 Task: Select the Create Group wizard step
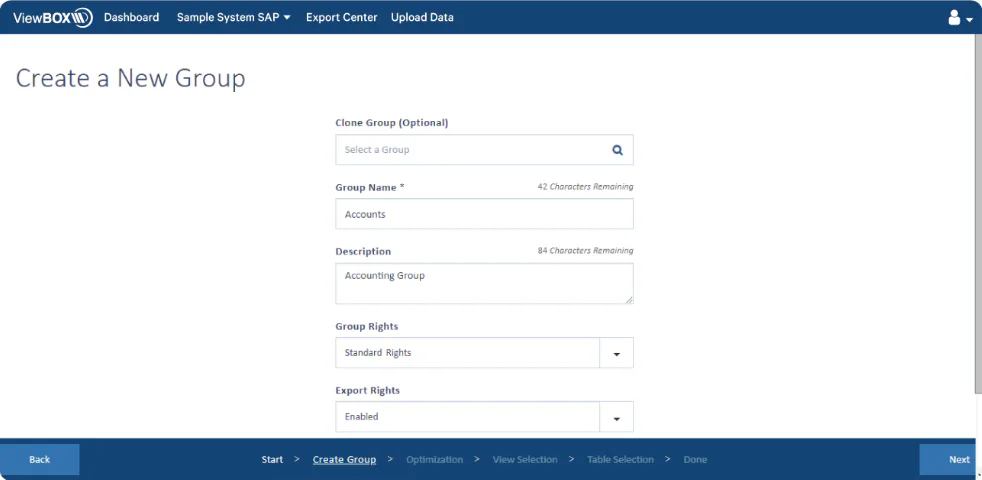(x=344, y=459)
